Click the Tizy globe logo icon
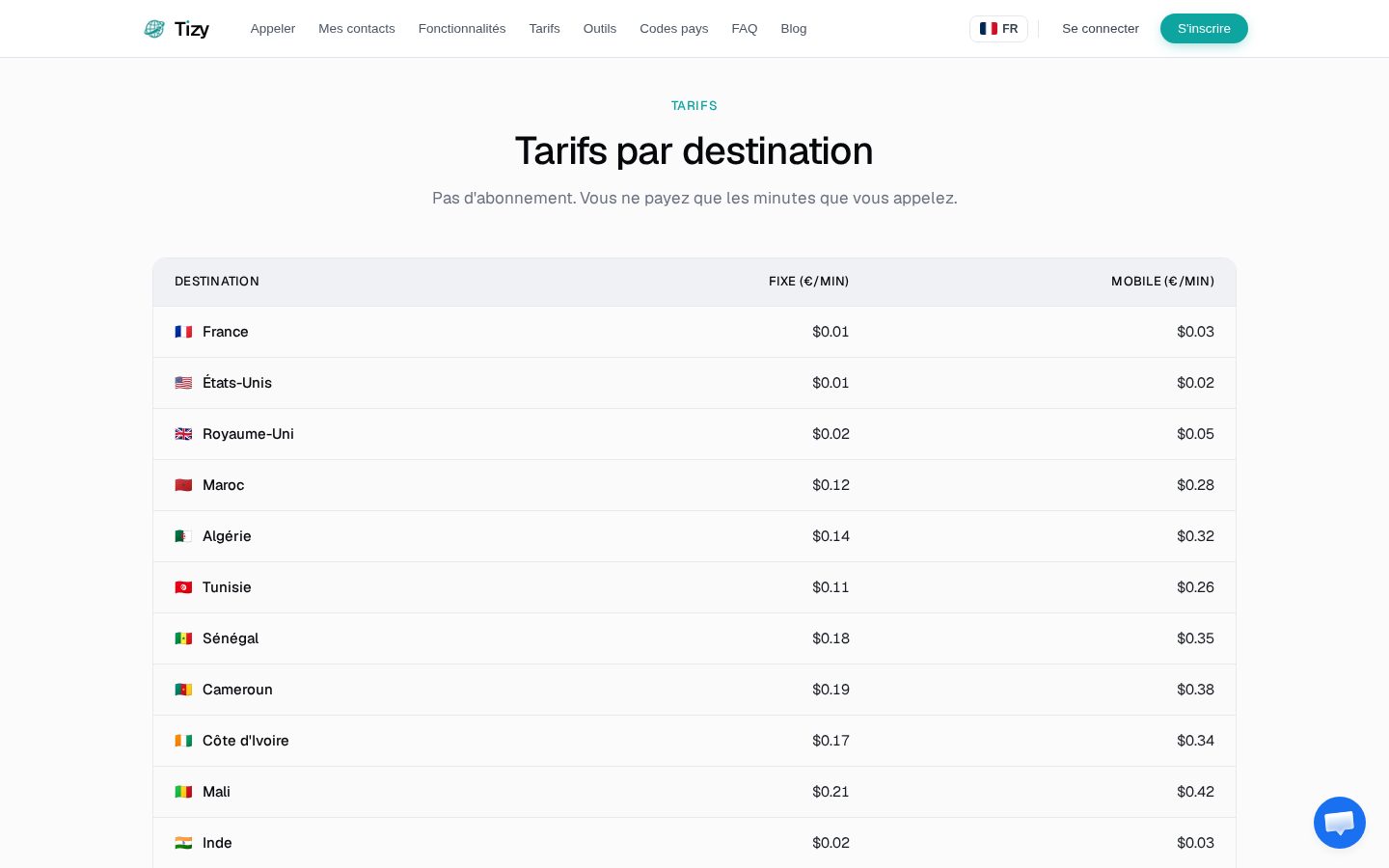Viewport: 1389px width, 868px height. (154, 29)
